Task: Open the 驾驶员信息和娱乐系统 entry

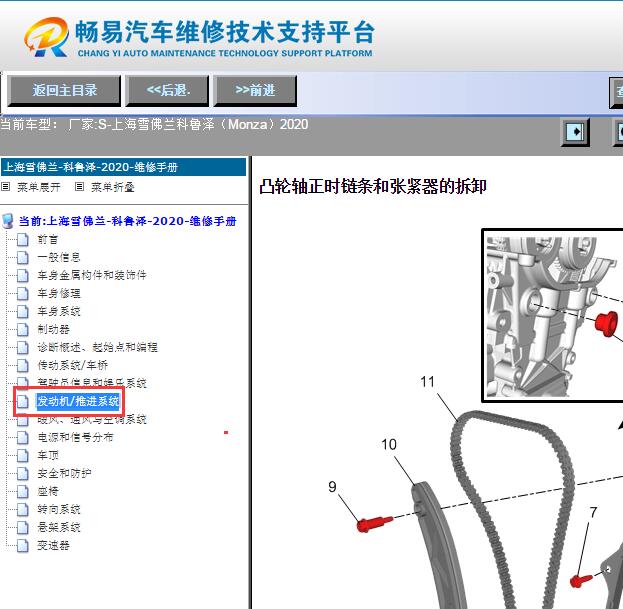Action: coord(92,383)
